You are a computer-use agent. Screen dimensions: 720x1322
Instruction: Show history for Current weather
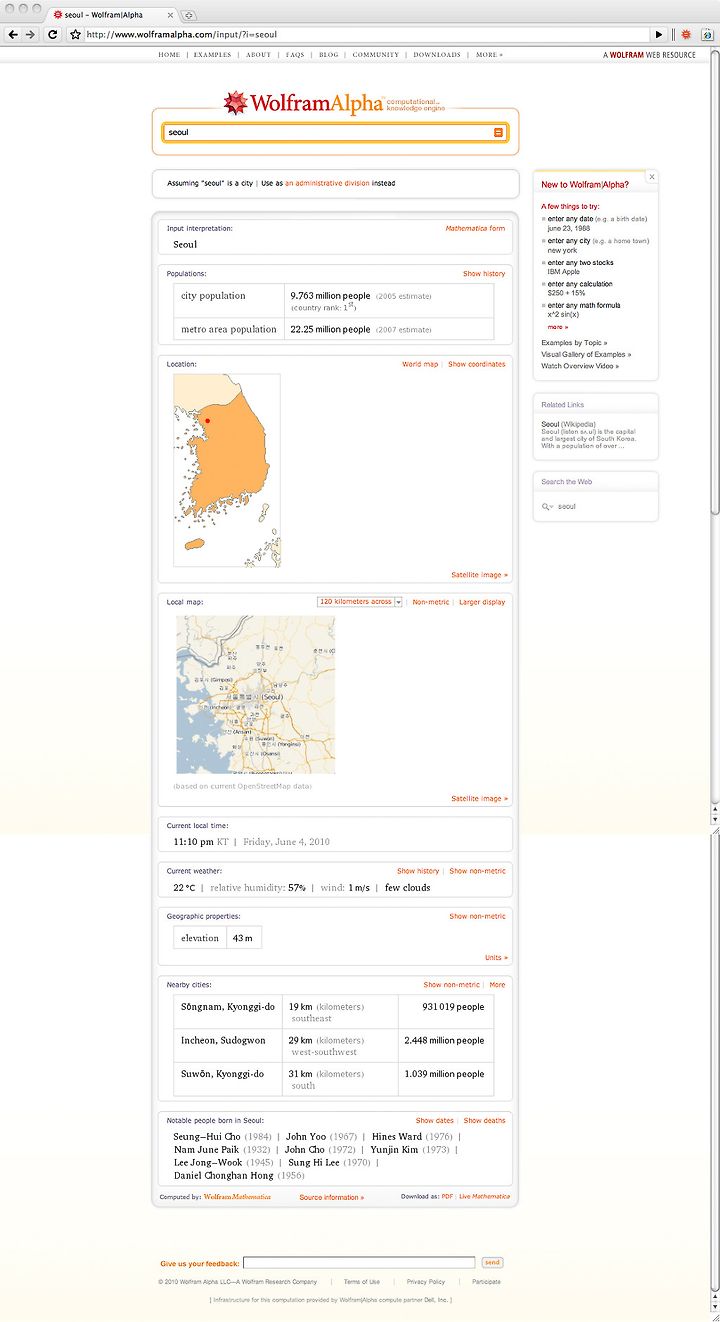click(x=419, y=872)
